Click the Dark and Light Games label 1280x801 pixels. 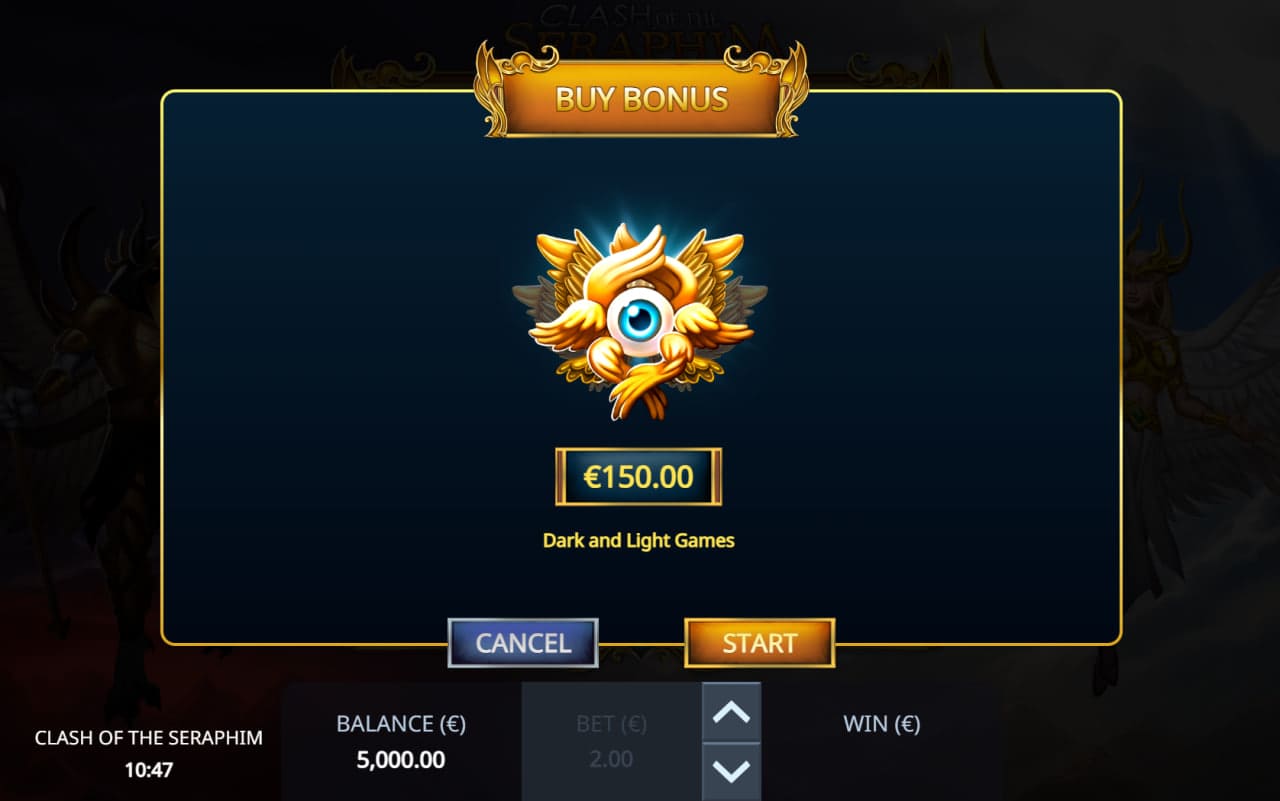click(638, 540)
